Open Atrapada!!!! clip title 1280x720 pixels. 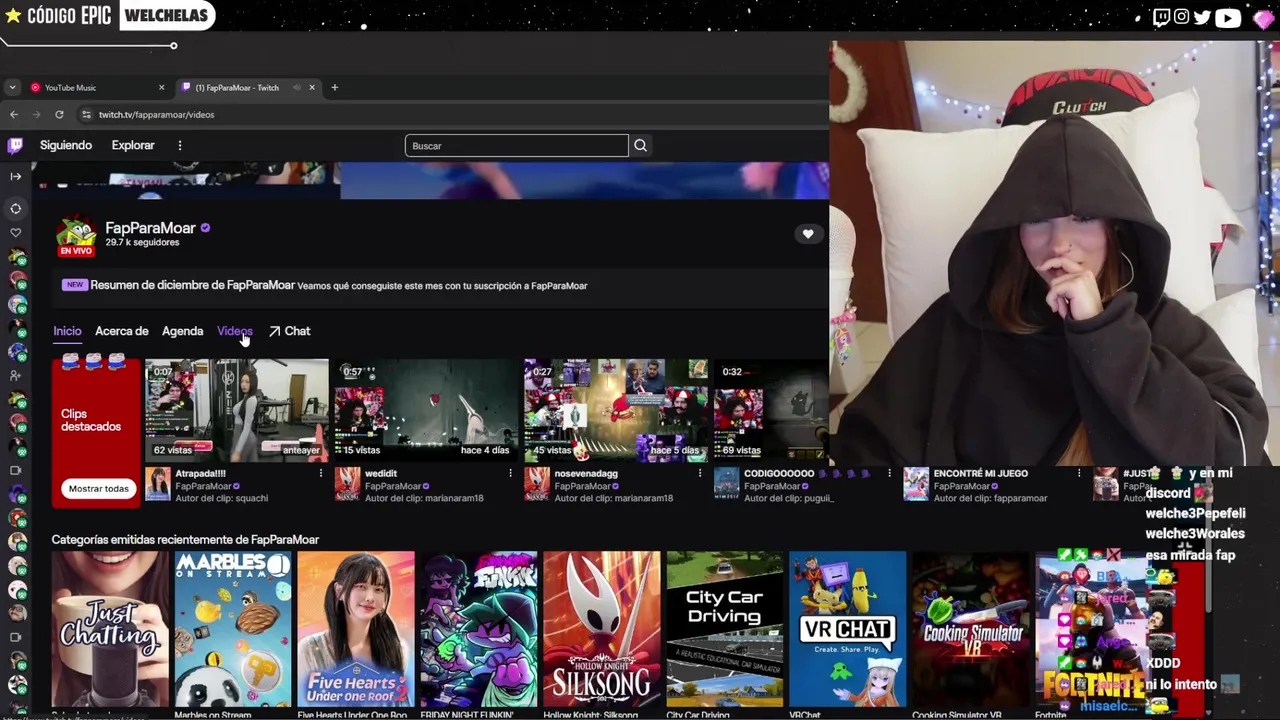(x=200, y=474)
